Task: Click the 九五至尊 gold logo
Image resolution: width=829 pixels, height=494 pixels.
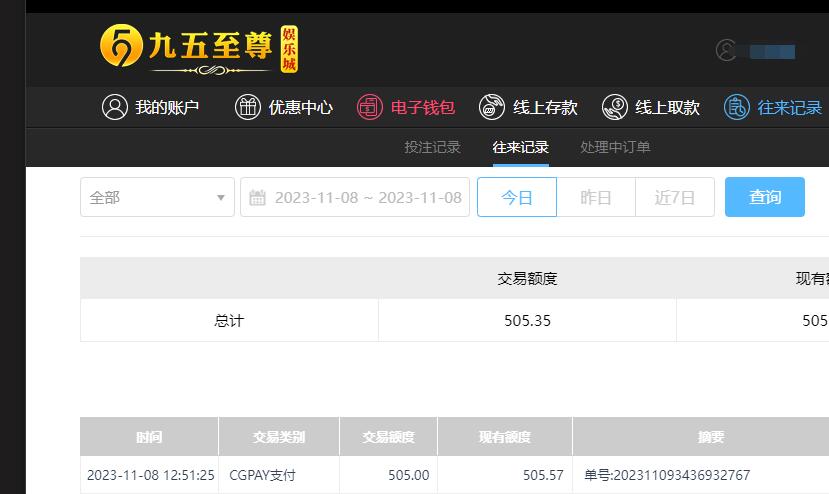Action: pyautogui.click(x=199, y=49)
